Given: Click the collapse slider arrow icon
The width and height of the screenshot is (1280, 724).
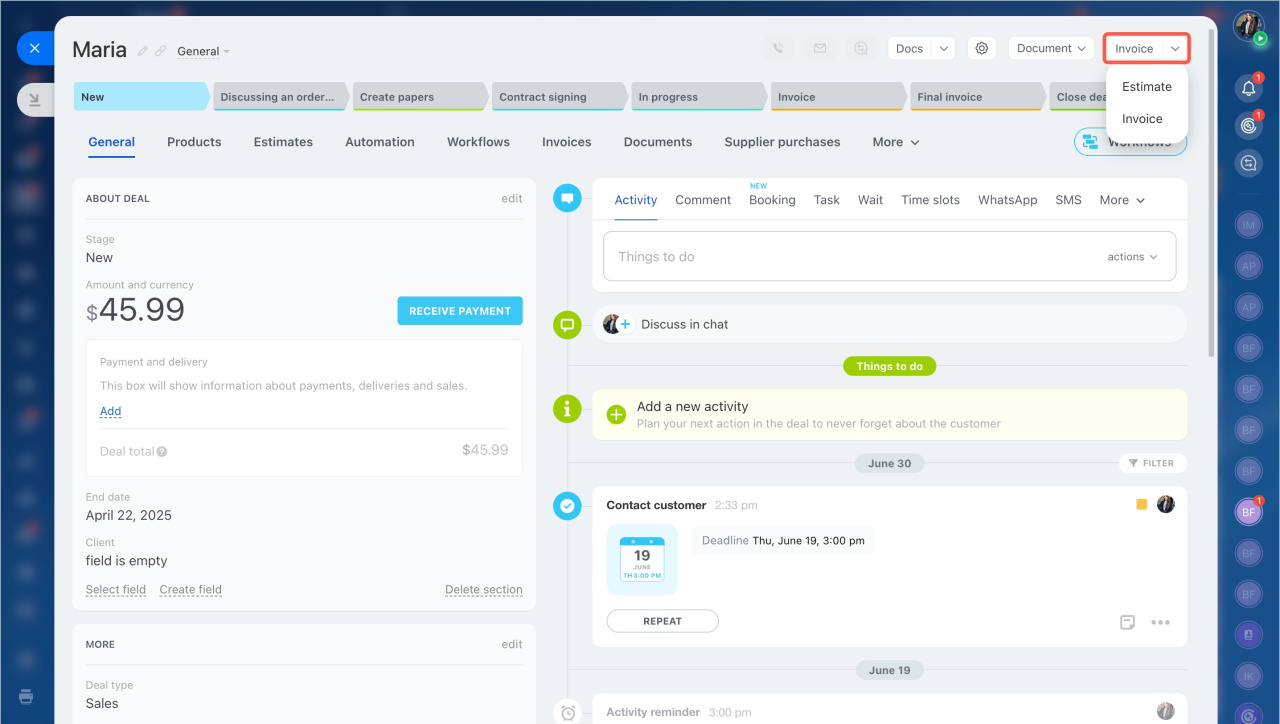Looking at the screenshot, I should coord(35,100).
